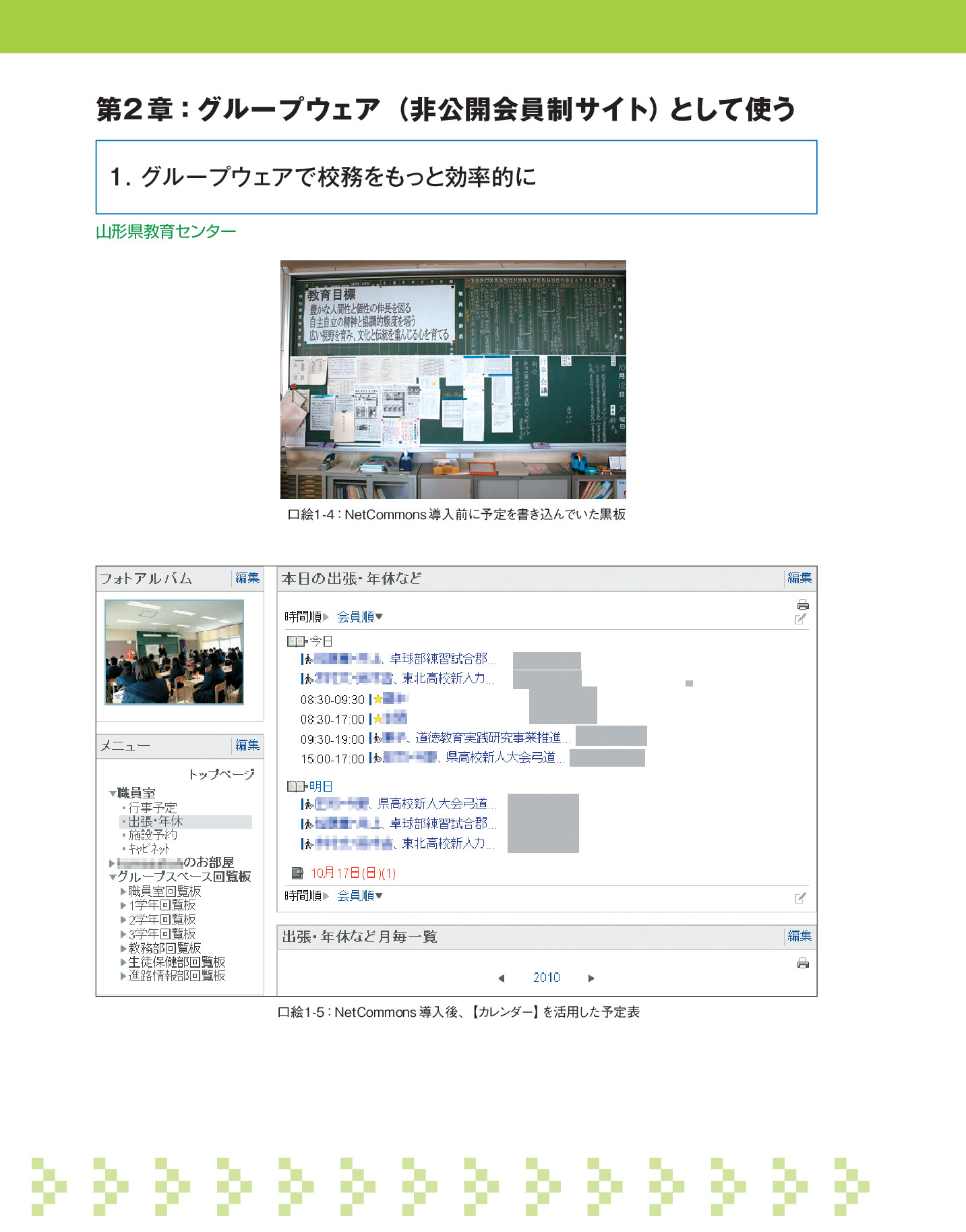Click the person icon in the 09:30-19:00 row
Viewport: 966px width, 1232px height.
(378, 738)
